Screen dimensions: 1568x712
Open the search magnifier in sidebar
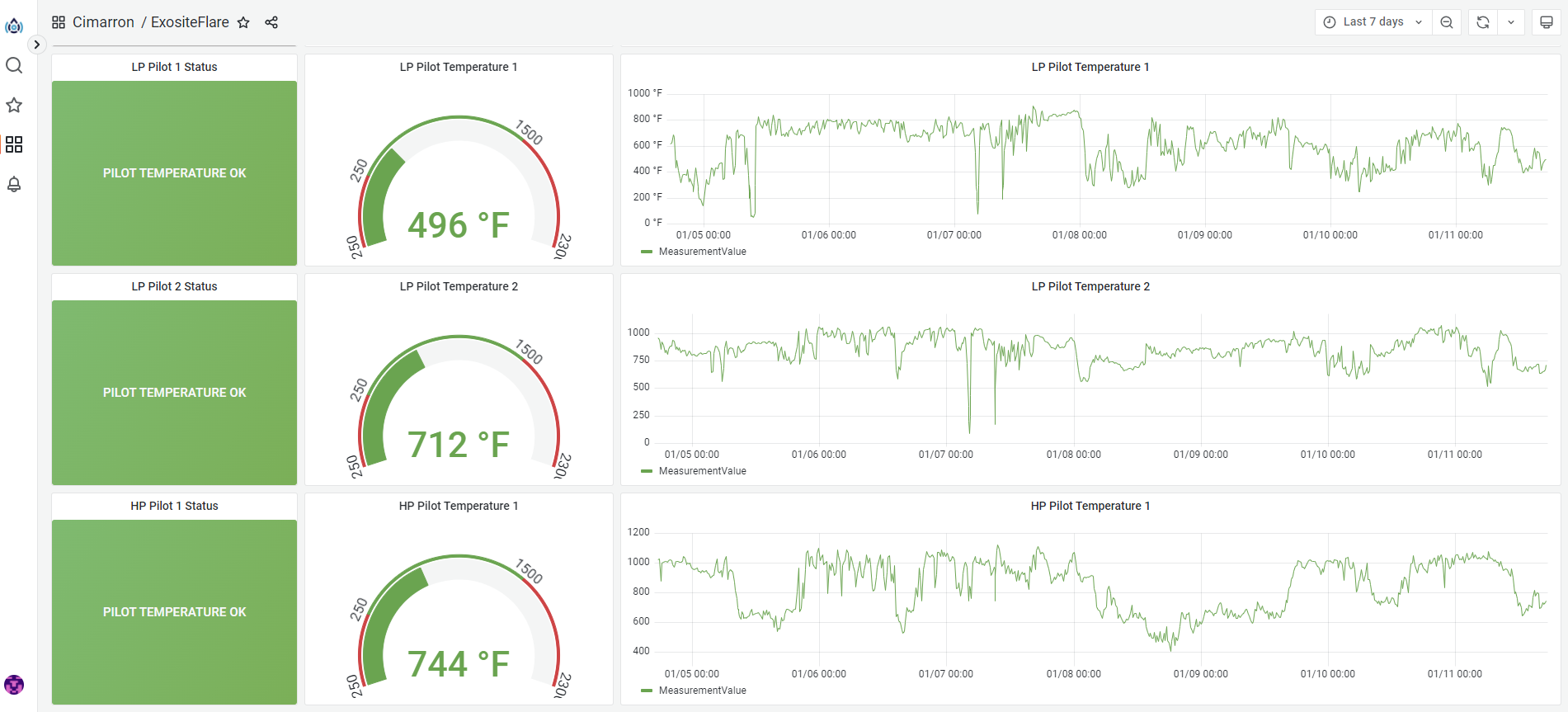(x=14, y=65)
